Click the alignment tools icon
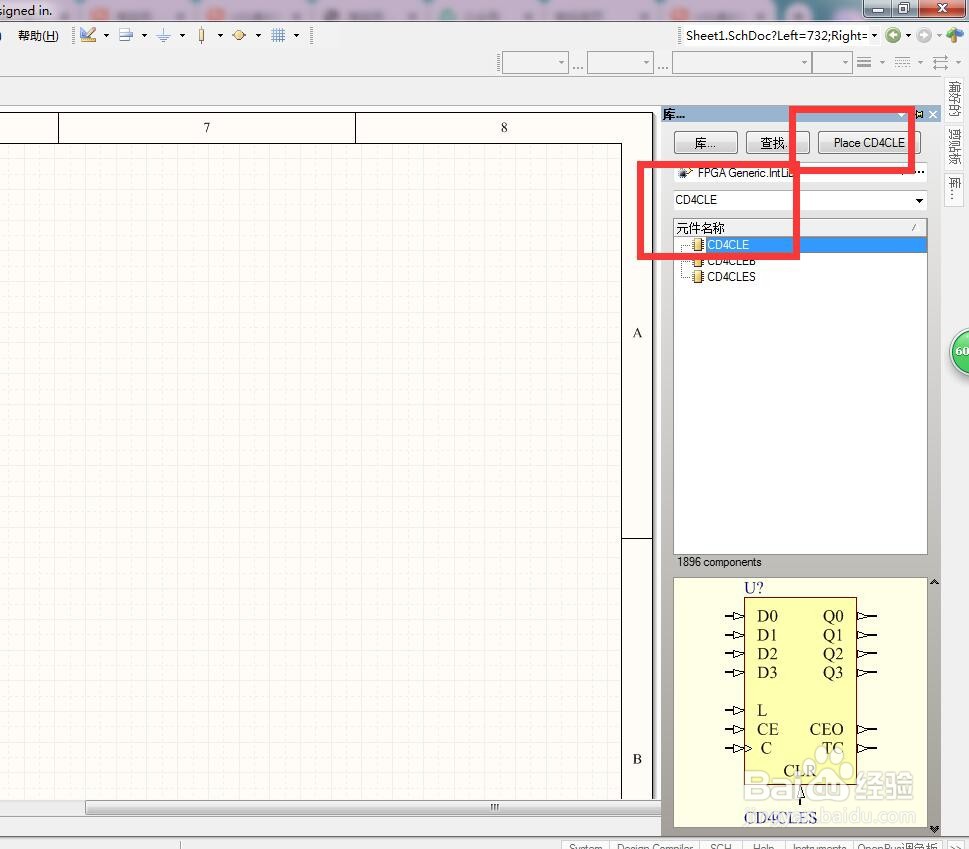969x849 pixels. pos(126,35)
